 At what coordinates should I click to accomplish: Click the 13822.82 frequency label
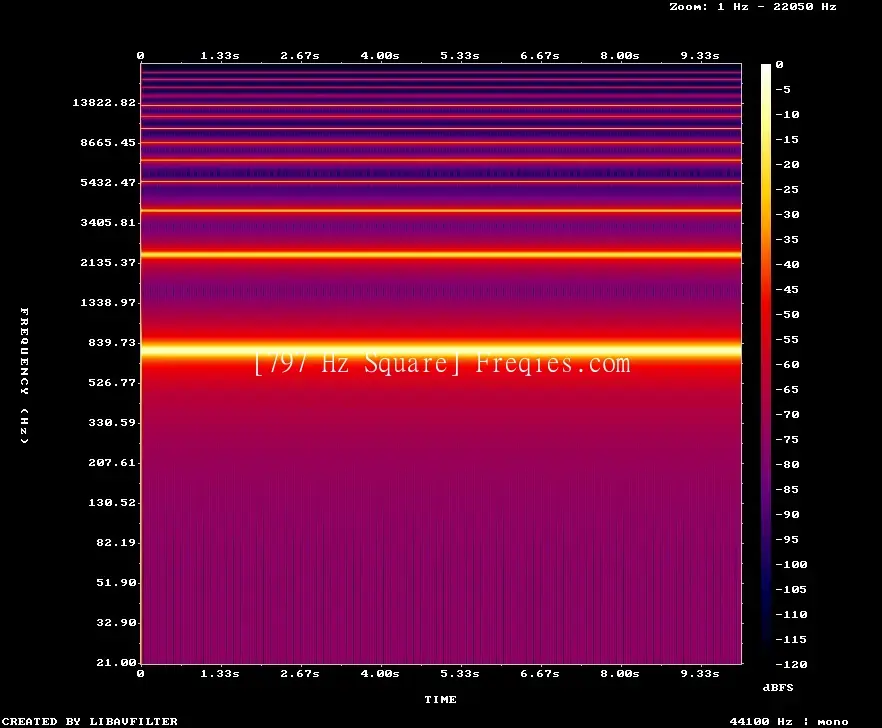pos(104,102)
